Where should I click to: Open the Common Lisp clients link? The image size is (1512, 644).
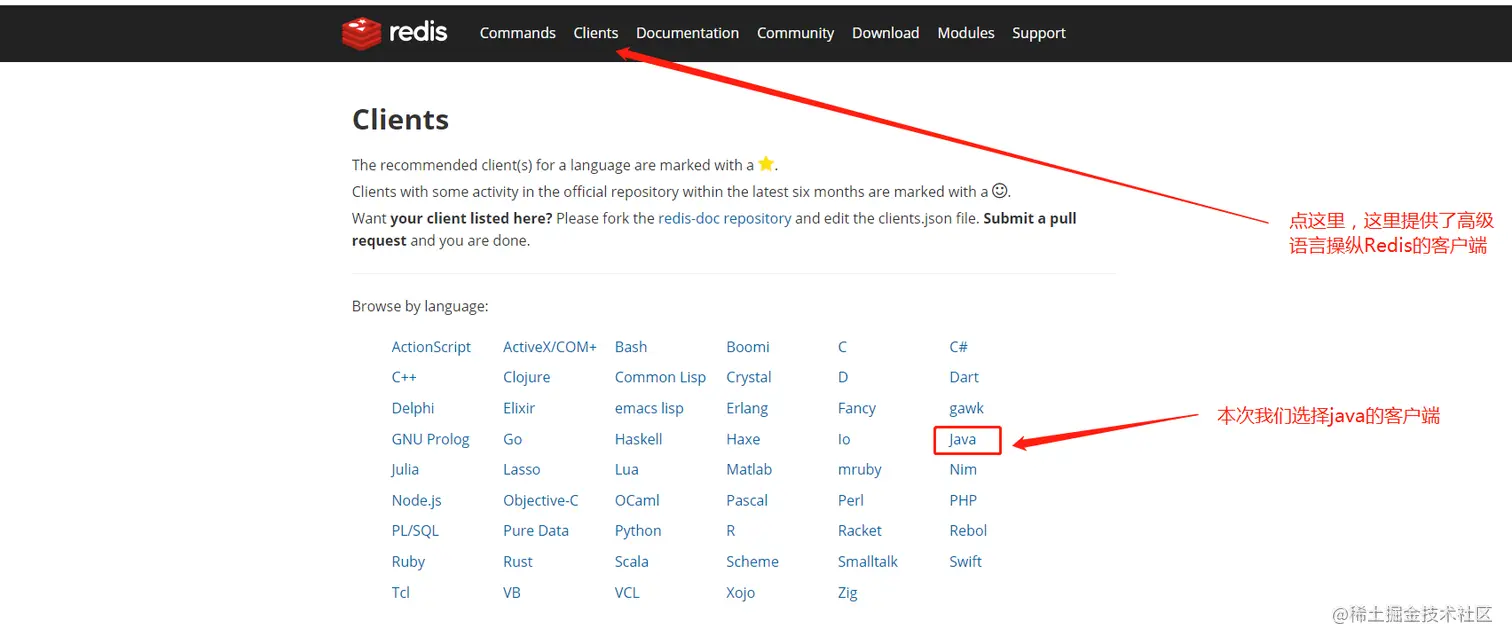[660, 377]
